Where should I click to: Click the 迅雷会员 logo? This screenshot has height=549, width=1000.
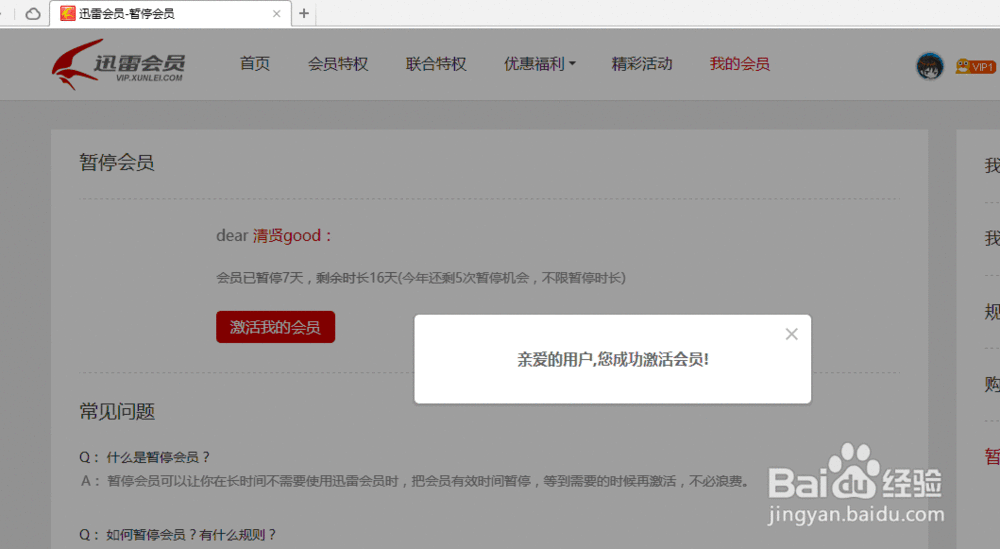click(x=119, y=64)
